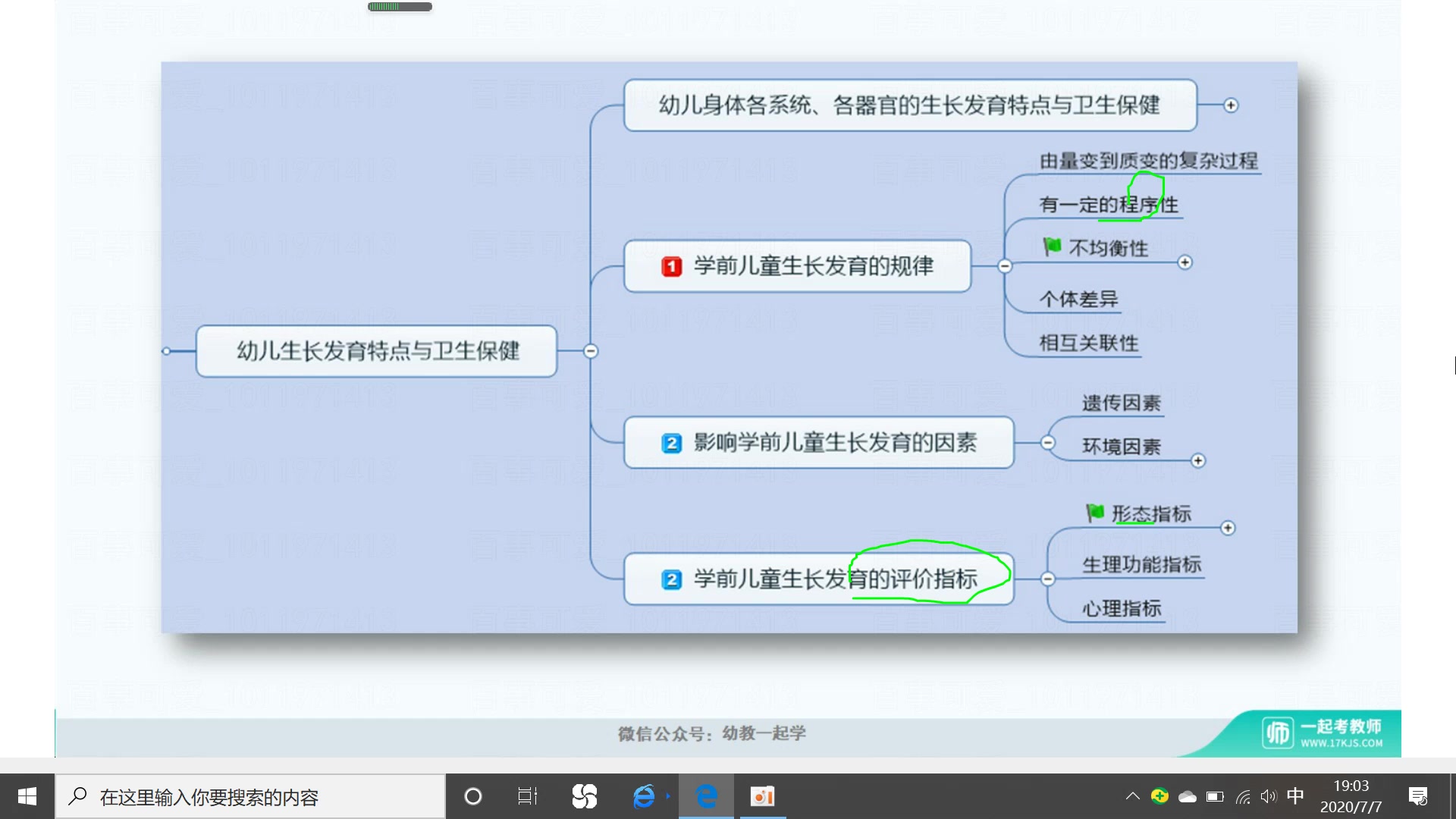The height and width of the screenshot is (819, 1456).
Task: Click the blue number 2 marker on 评价指标 node
Action: coord(671,580)
